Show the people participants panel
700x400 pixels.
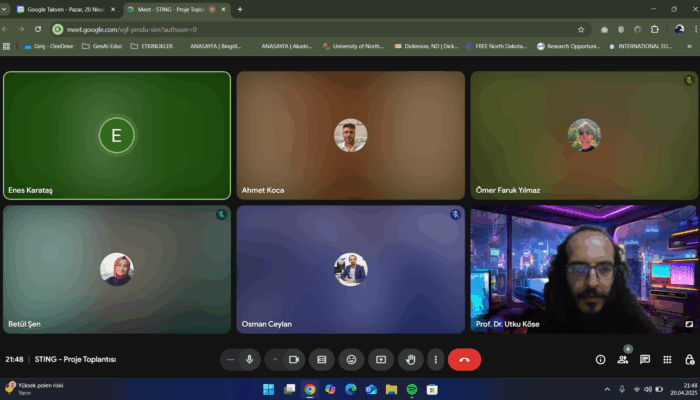(x=622, y=359)
